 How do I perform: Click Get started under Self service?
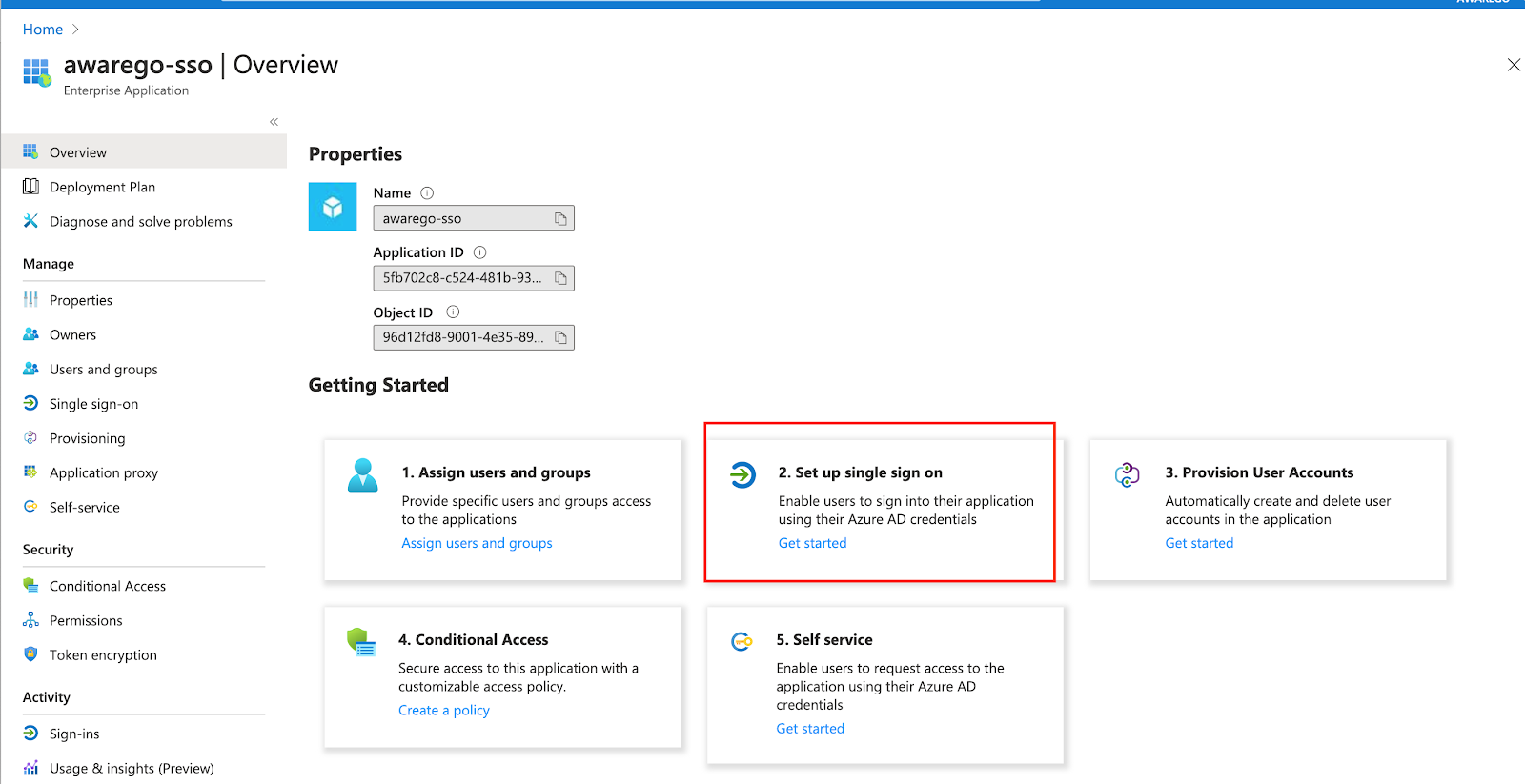[810, 729]
